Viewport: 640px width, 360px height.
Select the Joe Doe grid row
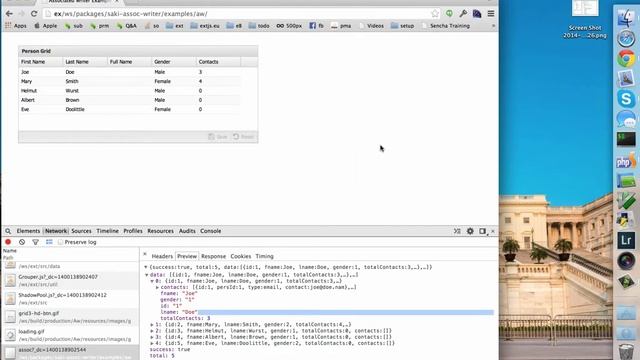tap(130, 72)
